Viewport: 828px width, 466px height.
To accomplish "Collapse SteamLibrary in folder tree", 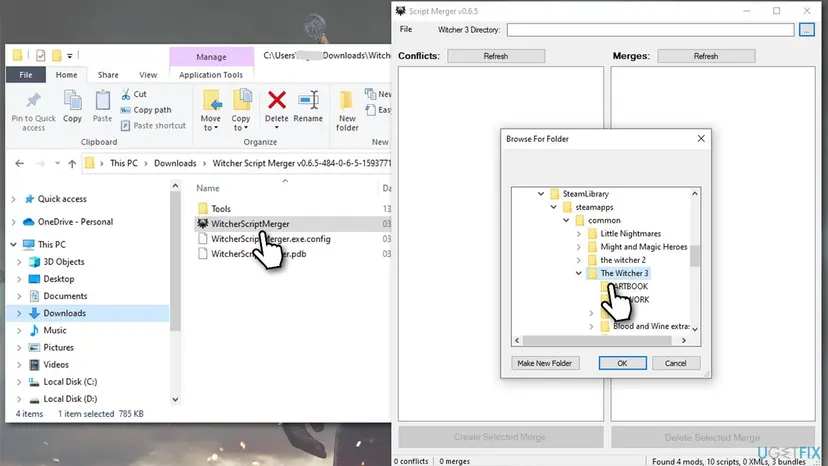I will coord(541,194).
